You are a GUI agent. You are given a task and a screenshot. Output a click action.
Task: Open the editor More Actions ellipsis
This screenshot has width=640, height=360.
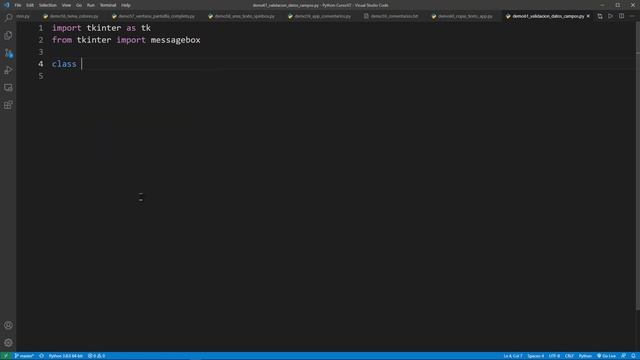click(632, 16)
